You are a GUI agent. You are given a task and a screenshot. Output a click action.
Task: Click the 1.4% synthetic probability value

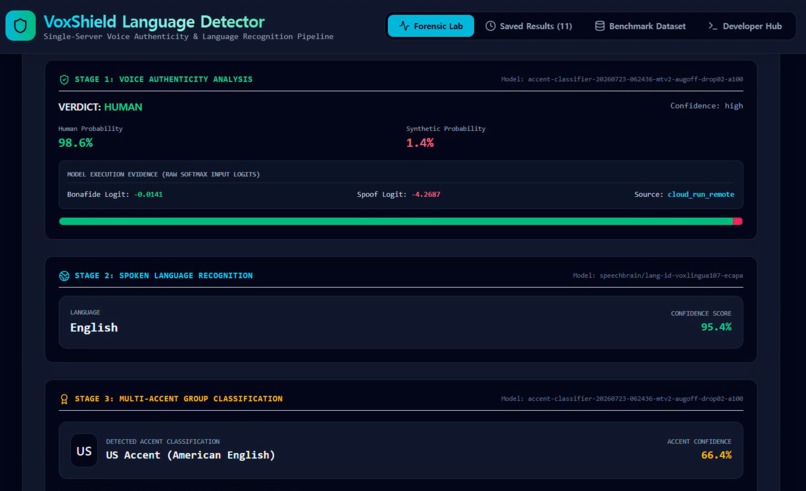click(420, 143)
